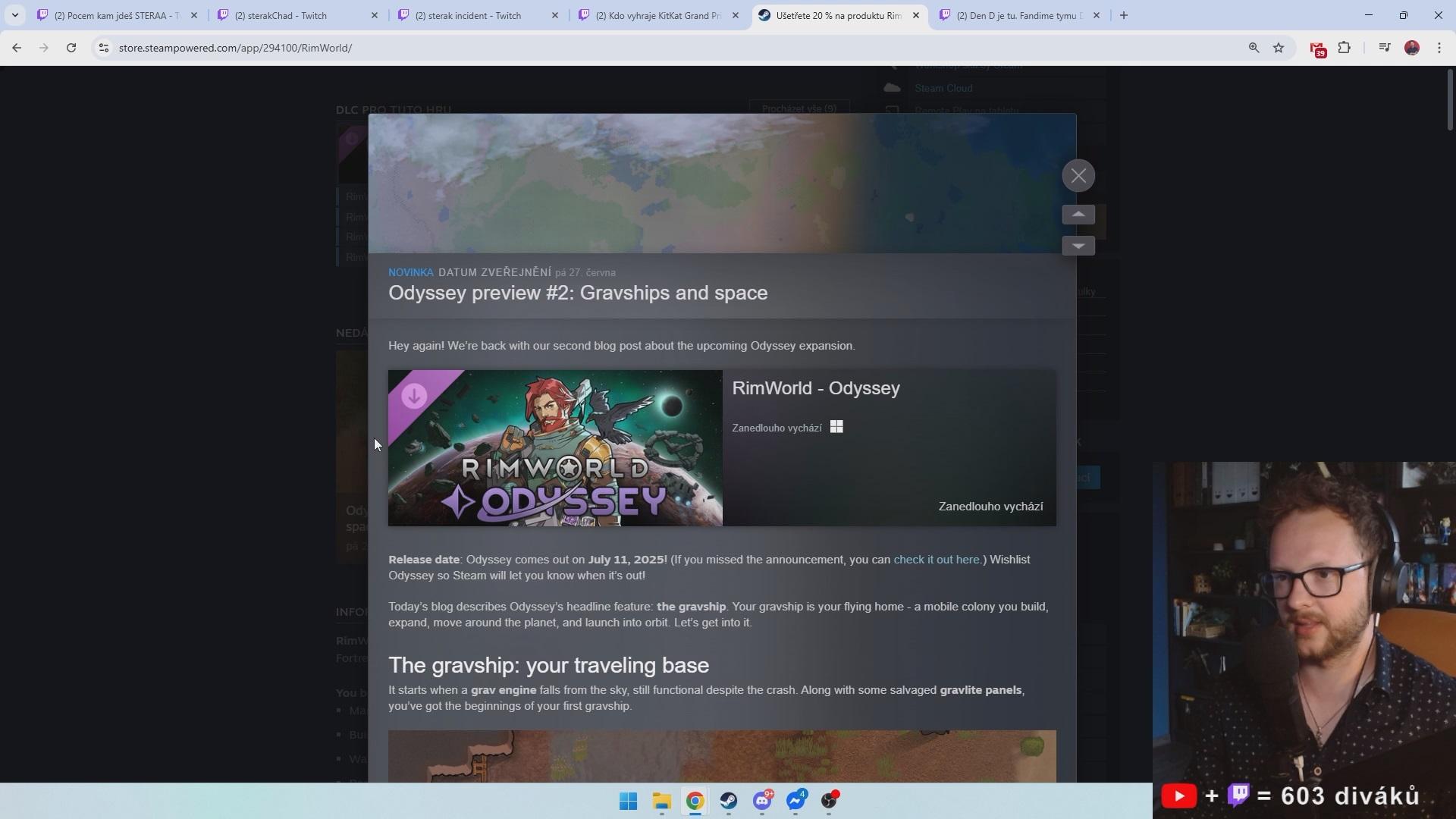Click 'Odyssey preview #2' headline
Viewport: 1456px width, 819px height.
578,293
